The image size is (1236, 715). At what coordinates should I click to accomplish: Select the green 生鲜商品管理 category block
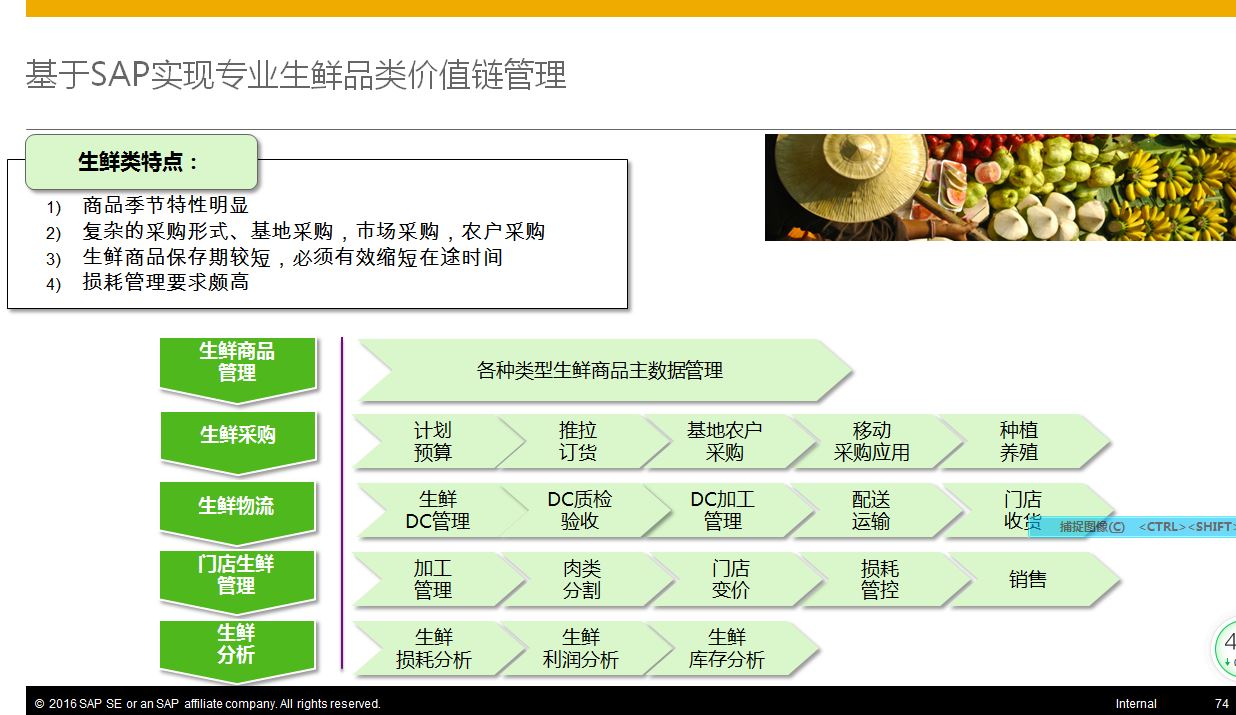pyautogui.click(x=238, y=368)
